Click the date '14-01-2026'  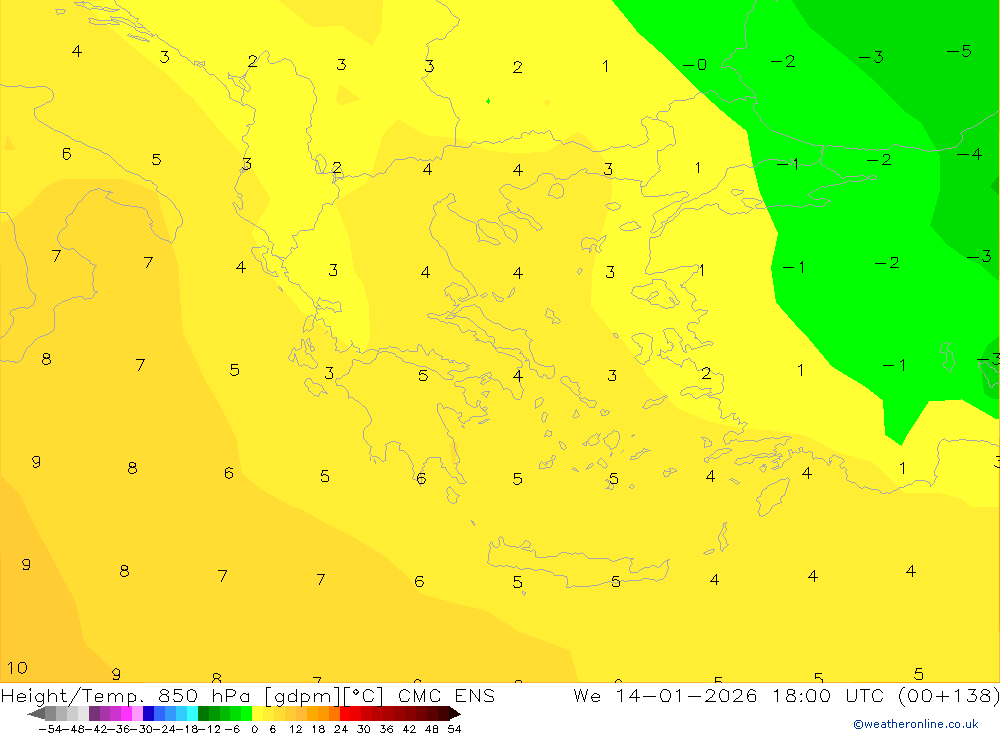[686, 695]
